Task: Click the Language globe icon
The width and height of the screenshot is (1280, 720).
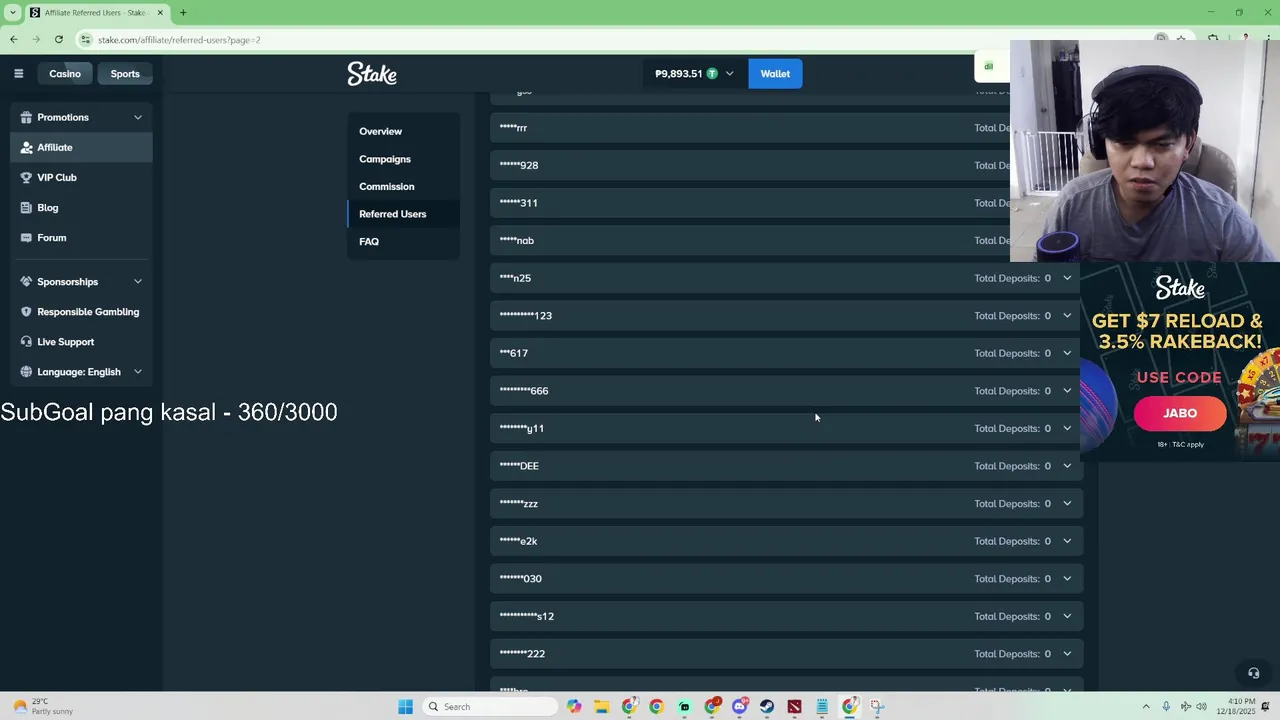Action: (26, 371)
